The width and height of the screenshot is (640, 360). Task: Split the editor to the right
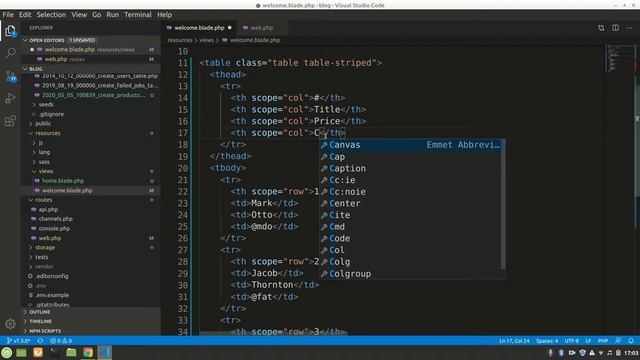[615, 28]
